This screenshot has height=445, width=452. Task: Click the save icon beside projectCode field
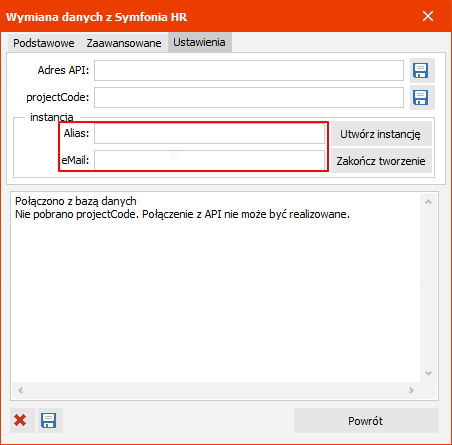point(422,98)
